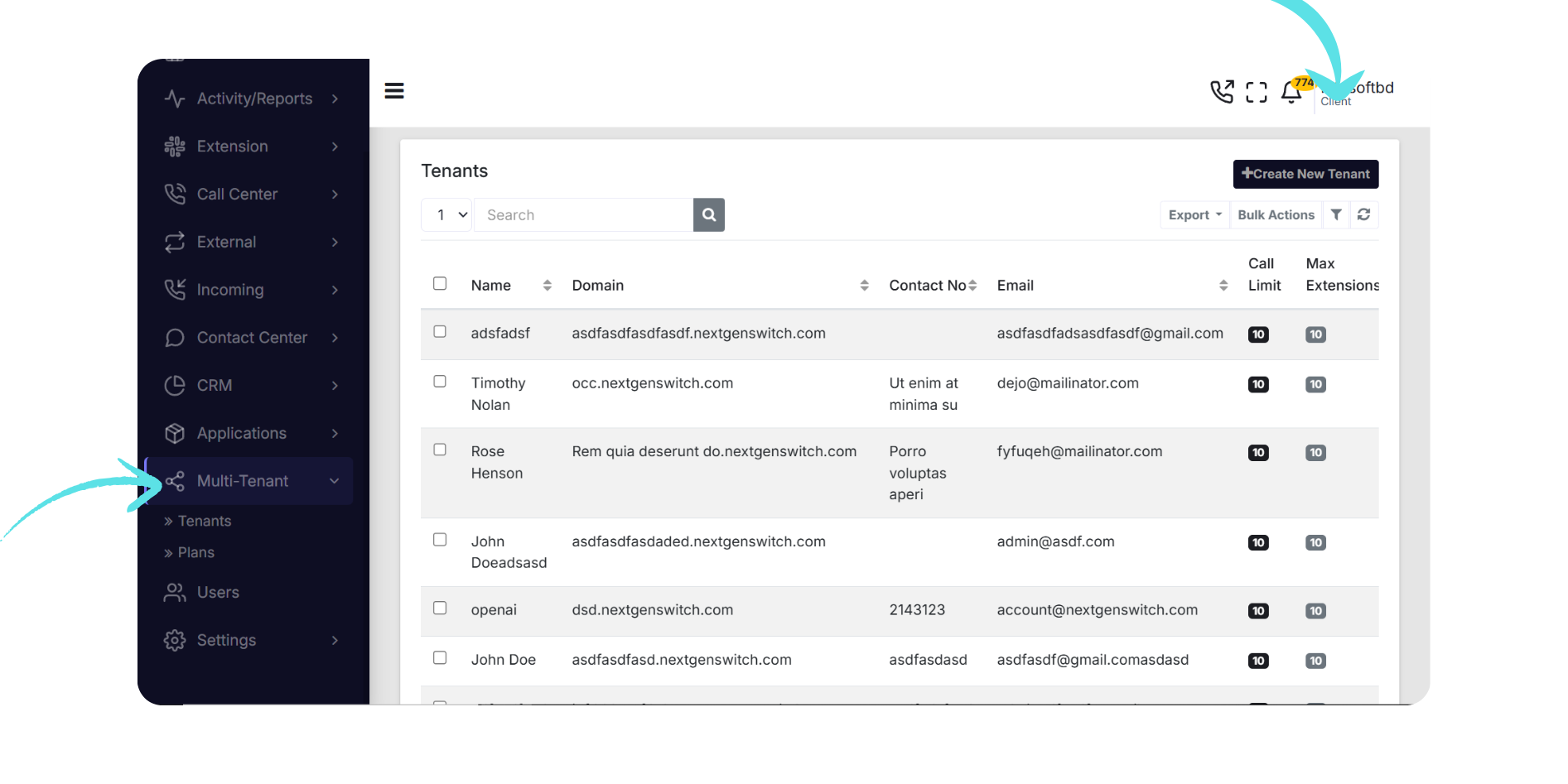The height and width of the screenshot is (784, 1568).
Task: Sort table by Domain column
Action: pos(865,286)
